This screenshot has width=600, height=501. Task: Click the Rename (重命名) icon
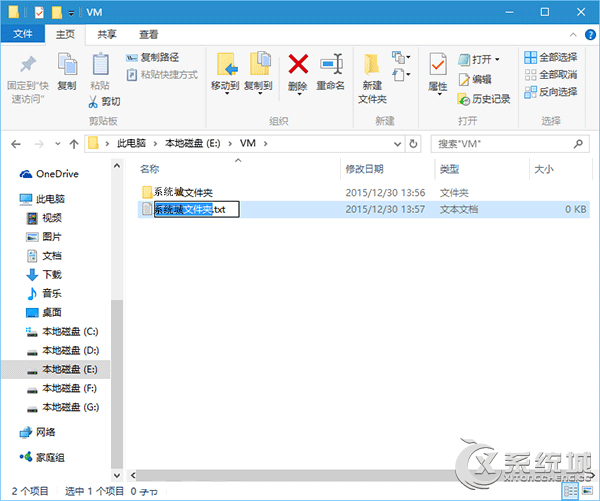point(331,64)
